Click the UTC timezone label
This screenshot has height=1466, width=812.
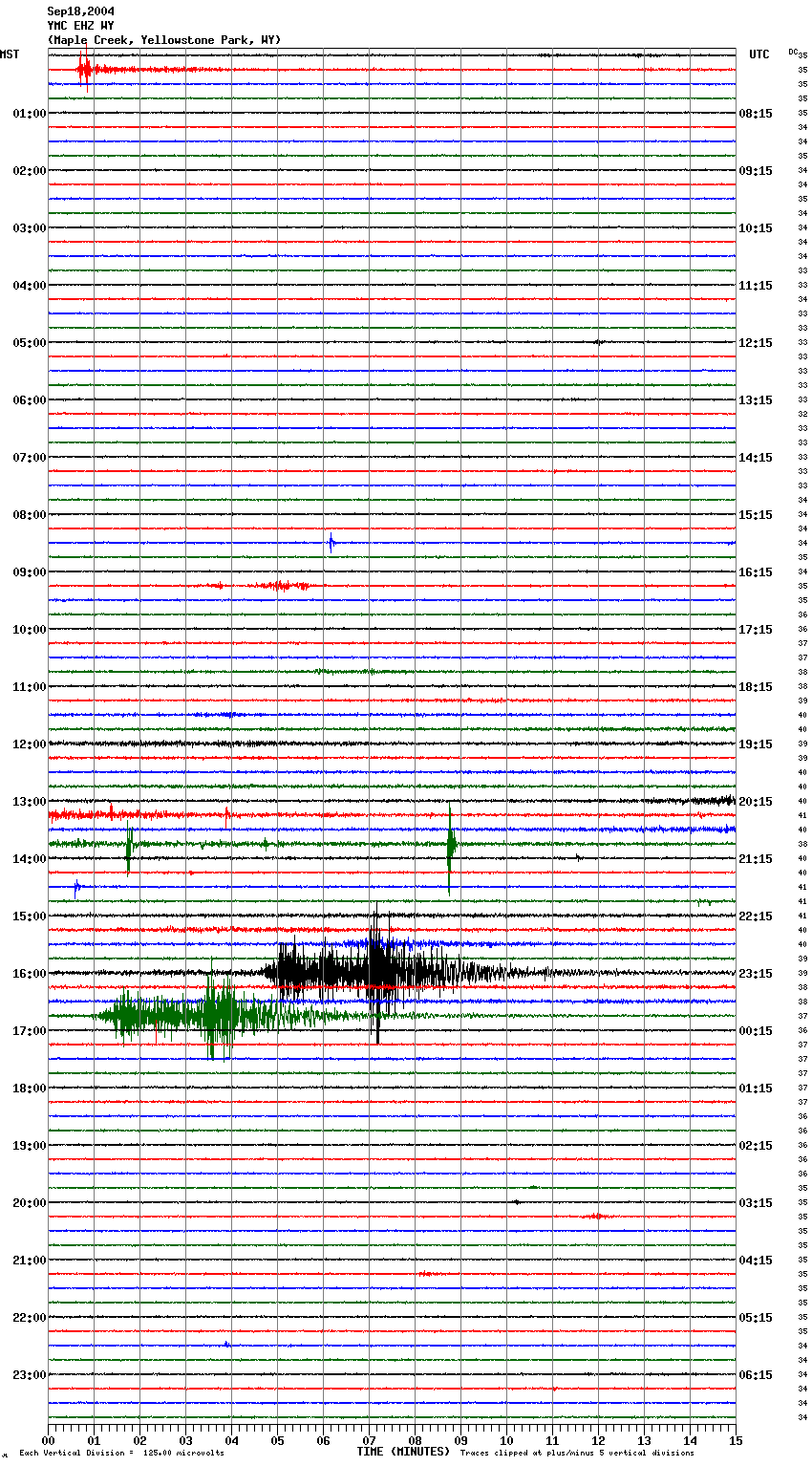tap(759, 54)
